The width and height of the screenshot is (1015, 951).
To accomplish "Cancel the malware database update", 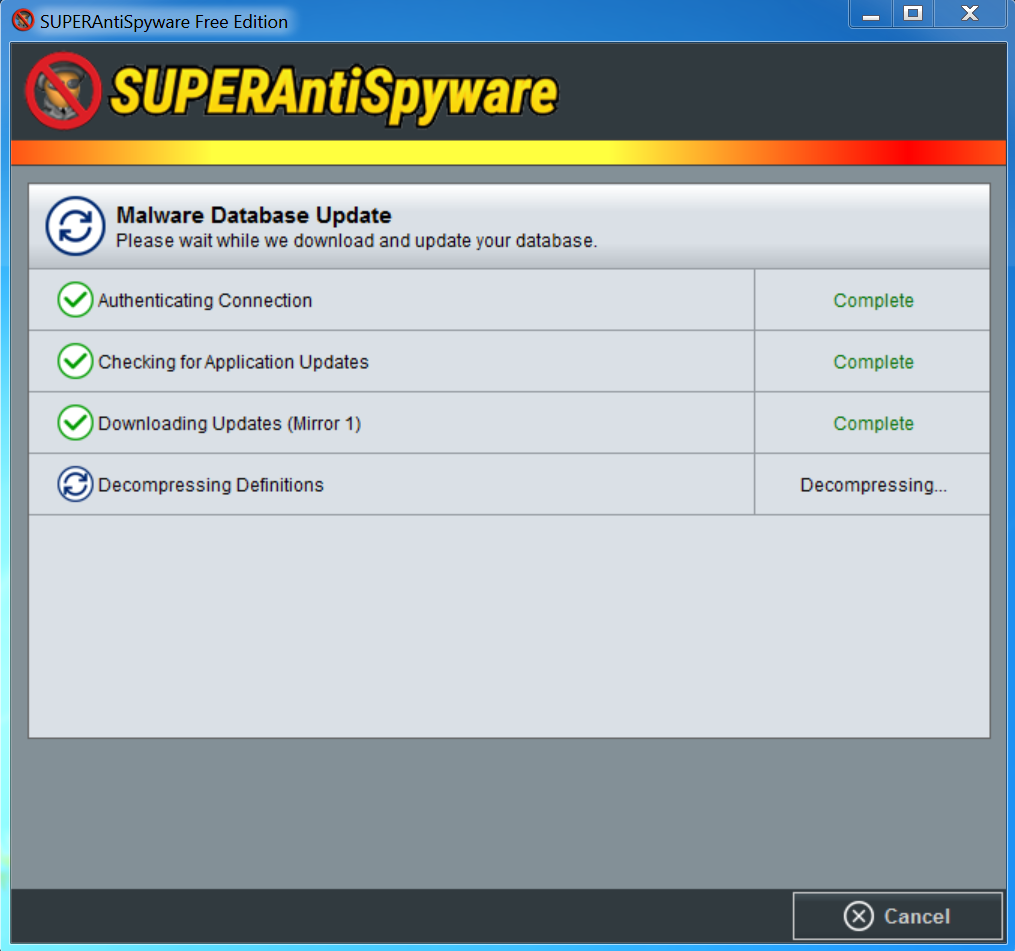I will click(897, 916).
